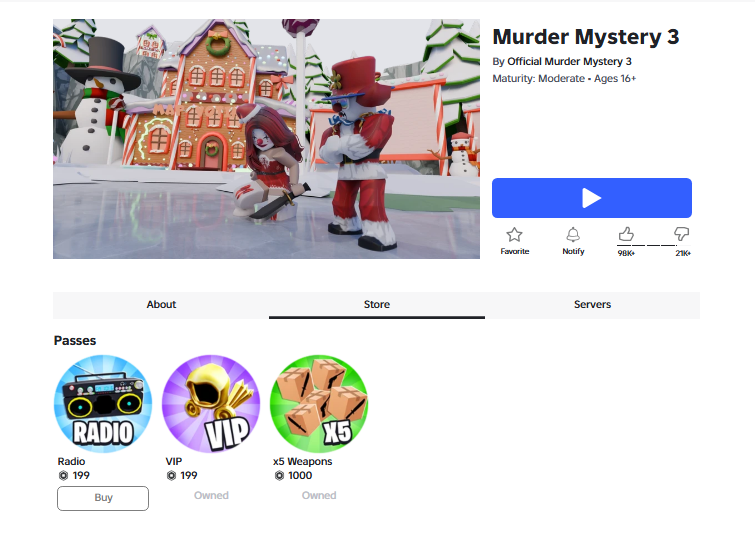Click the Robux icon beside 1000

[279, 476]
